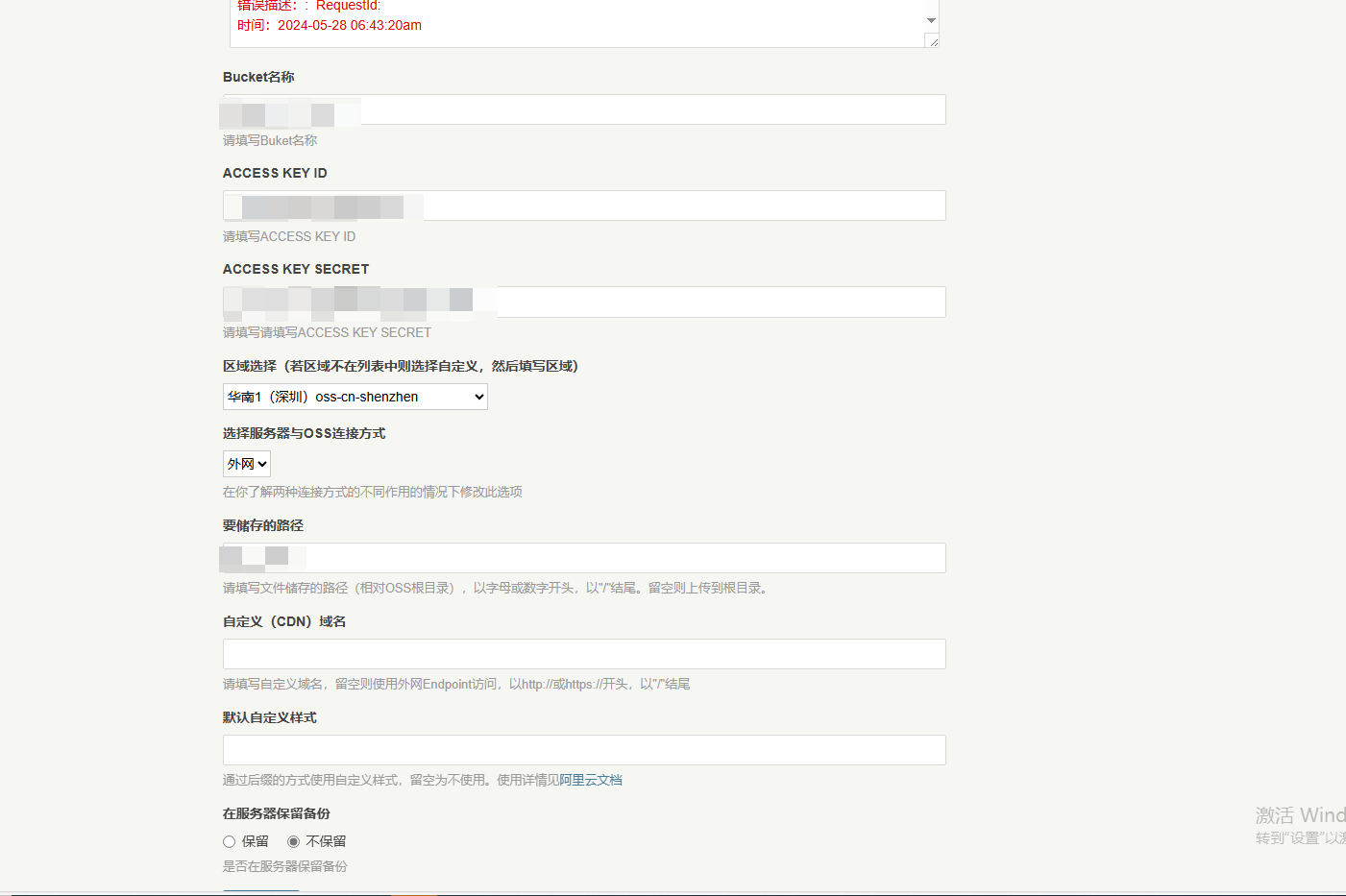Focus the ACCESS KEY ID input field
1346x896 pixels.
point(584,206)
